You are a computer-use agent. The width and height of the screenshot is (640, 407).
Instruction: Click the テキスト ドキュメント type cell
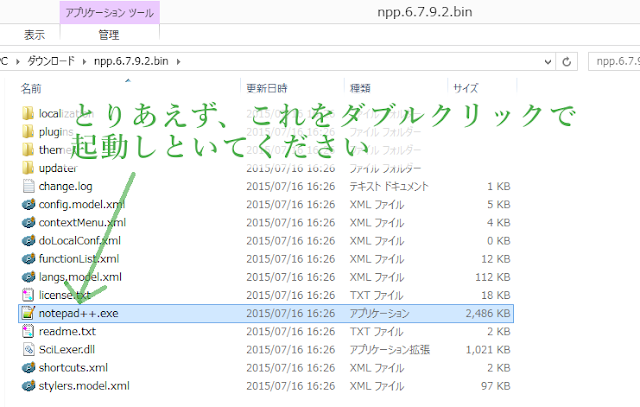(389, 186)
